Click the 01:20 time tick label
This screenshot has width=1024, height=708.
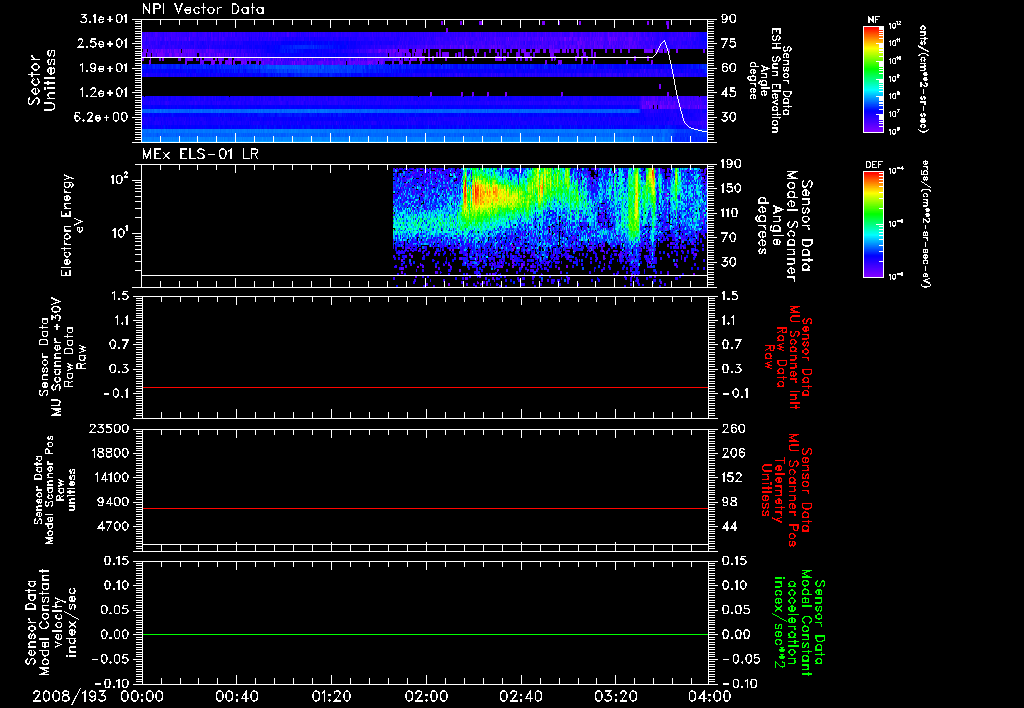[x=331, y=696]
